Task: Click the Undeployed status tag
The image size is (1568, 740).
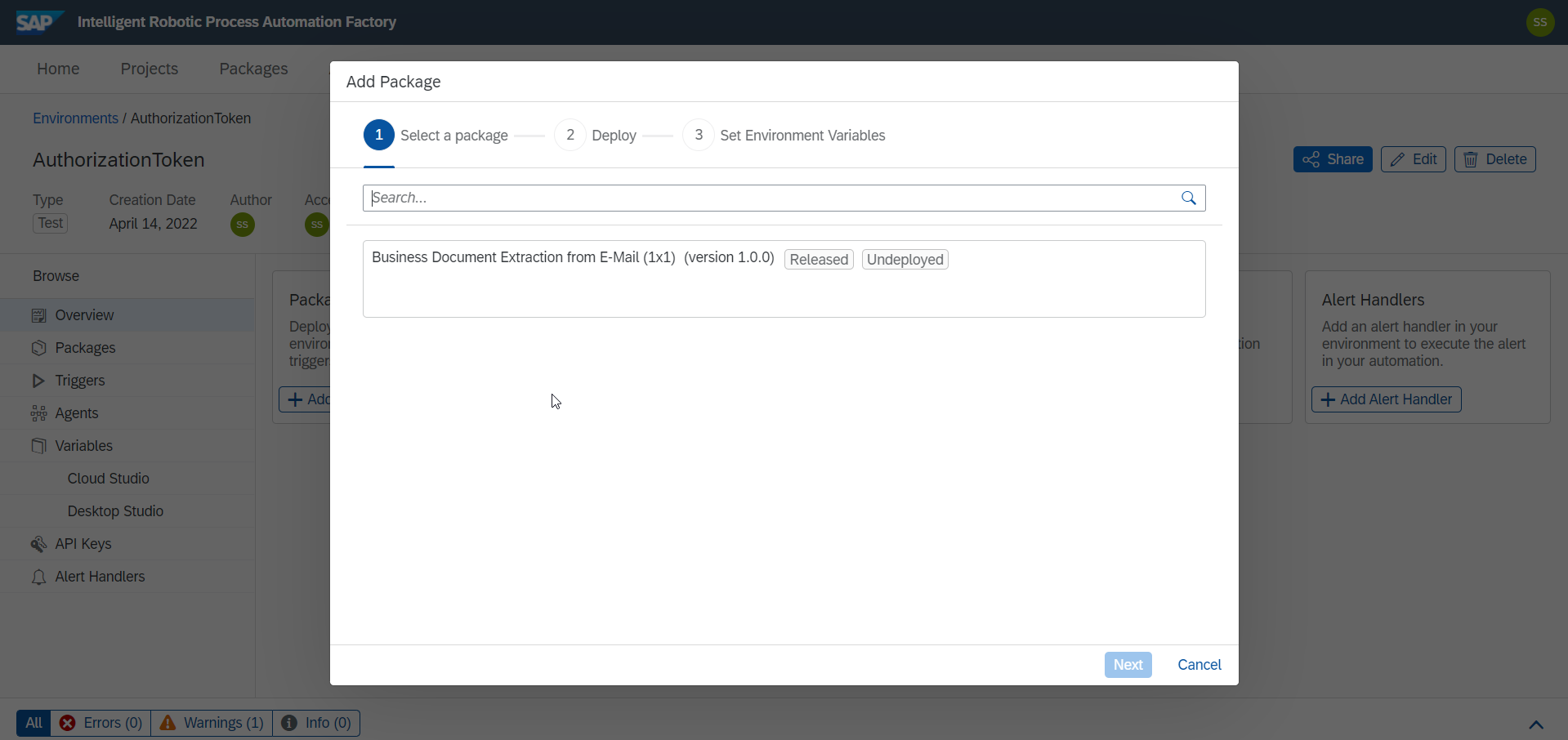Action: tap(905, 259)
